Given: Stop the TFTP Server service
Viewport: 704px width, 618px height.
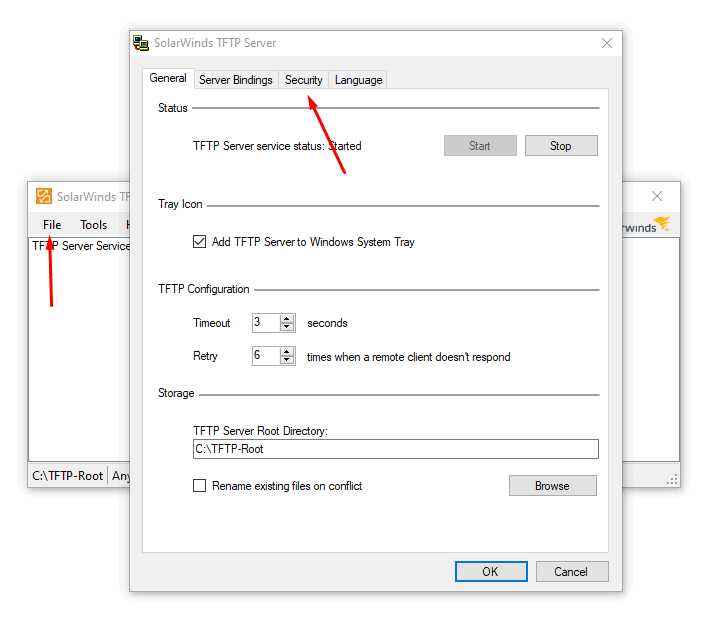Looking at the screenshot, I should point(561,146).
